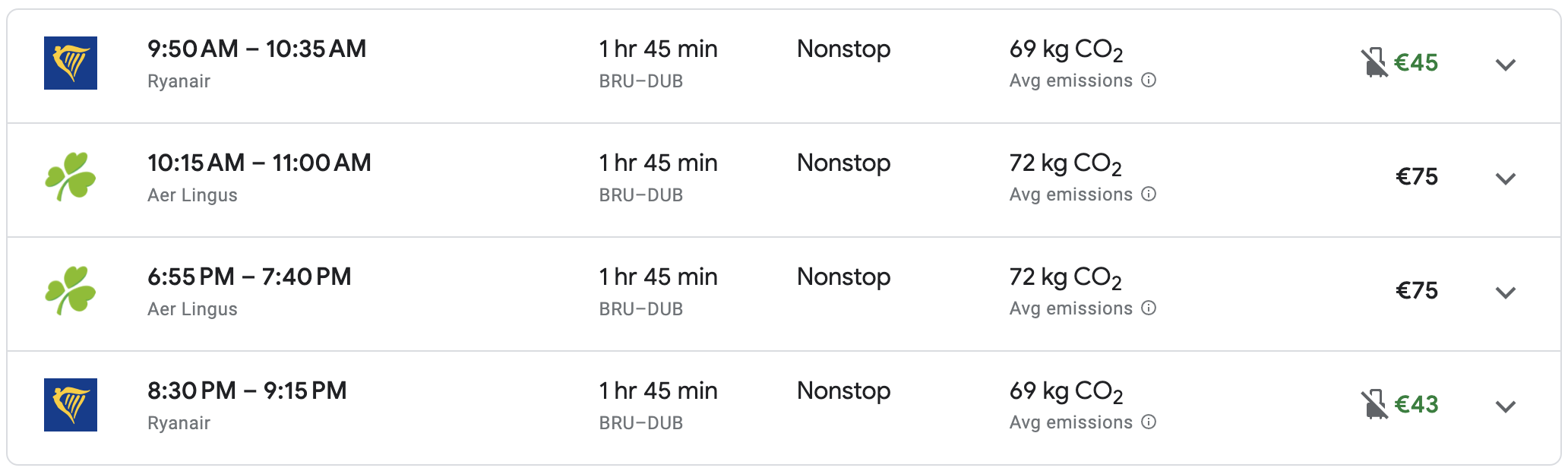
Task: Expand the 9:50 AM Ryanair flight details
Action: (1505, 65)
